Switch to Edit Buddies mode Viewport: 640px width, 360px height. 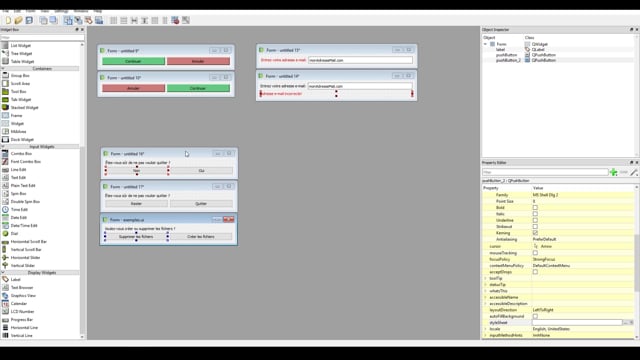point(89,20)
